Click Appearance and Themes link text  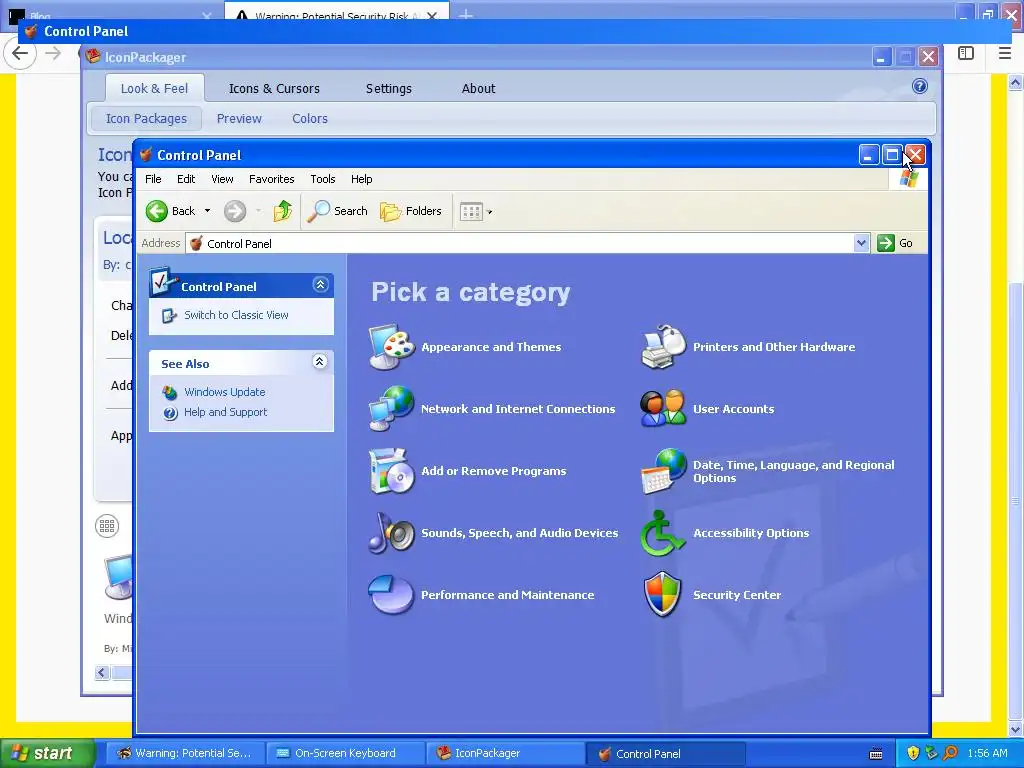point(491,347)
